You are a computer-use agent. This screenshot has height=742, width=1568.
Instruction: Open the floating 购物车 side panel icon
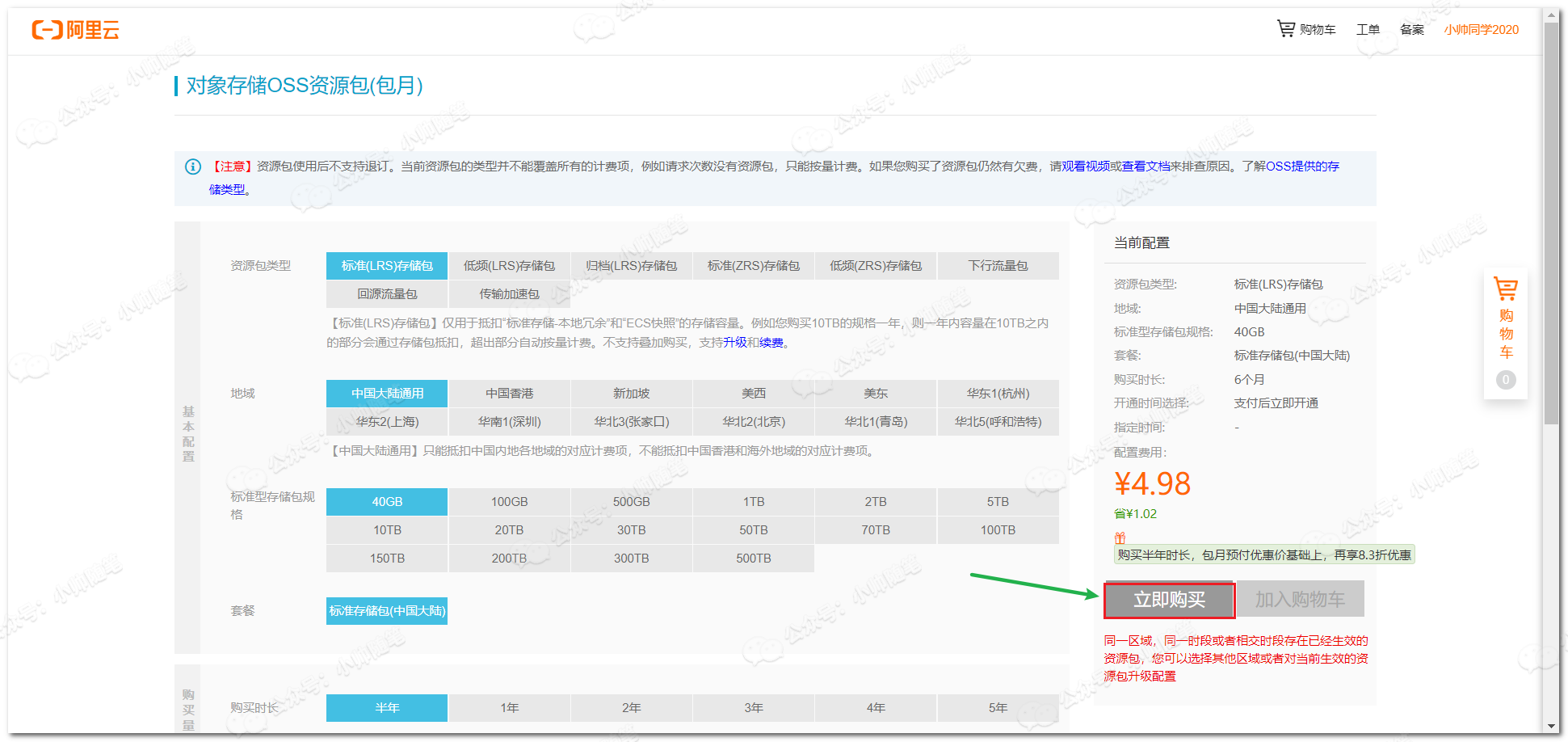click(1506, 289)
